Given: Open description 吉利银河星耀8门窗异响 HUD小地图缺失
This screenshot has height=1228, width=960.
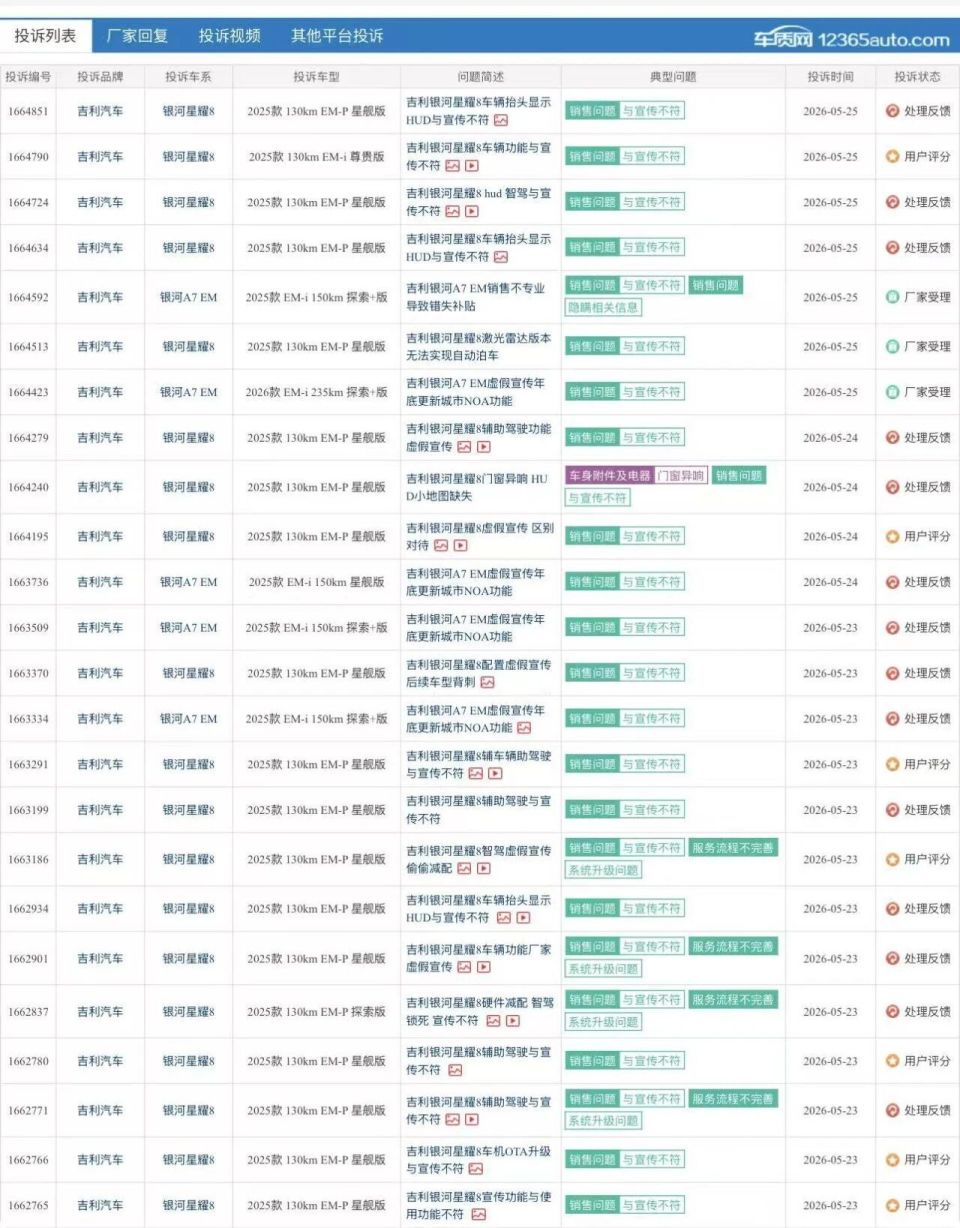Looking at the screenshot, I should tap(478, 487).
